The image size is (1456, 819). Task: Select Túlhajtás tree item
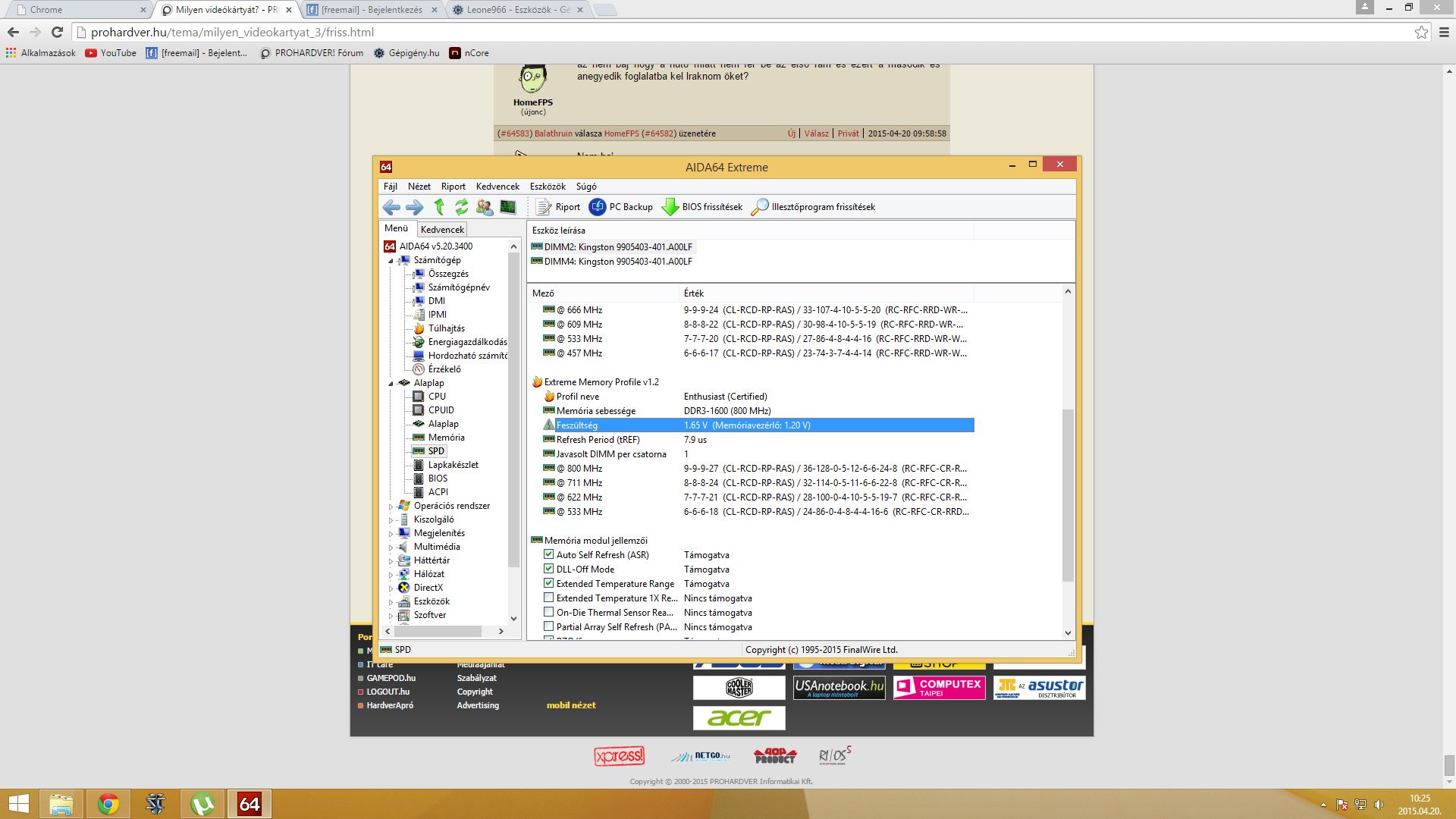446,328
